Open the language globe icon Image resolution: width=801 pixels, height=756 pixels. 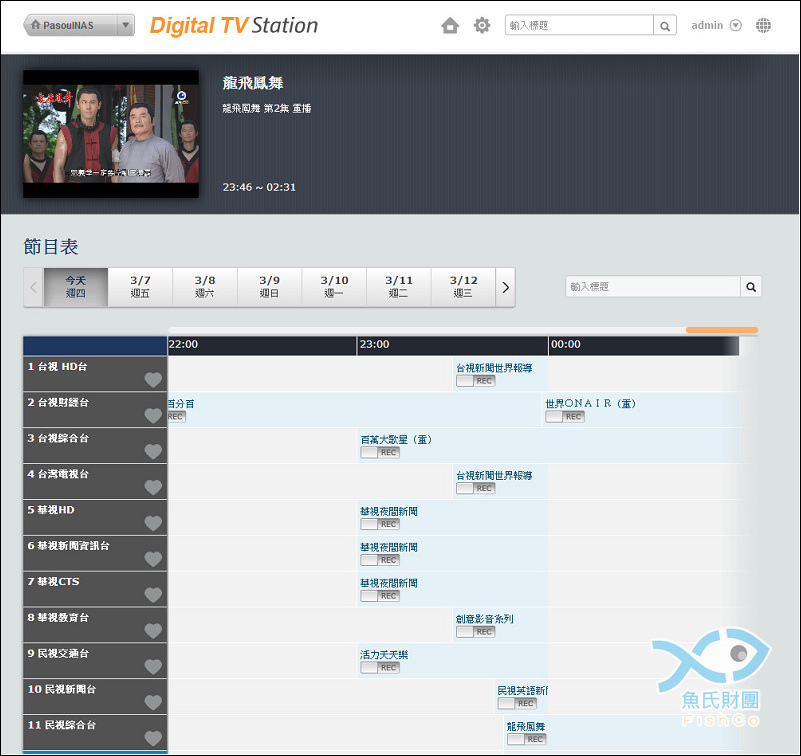[763, 25]
